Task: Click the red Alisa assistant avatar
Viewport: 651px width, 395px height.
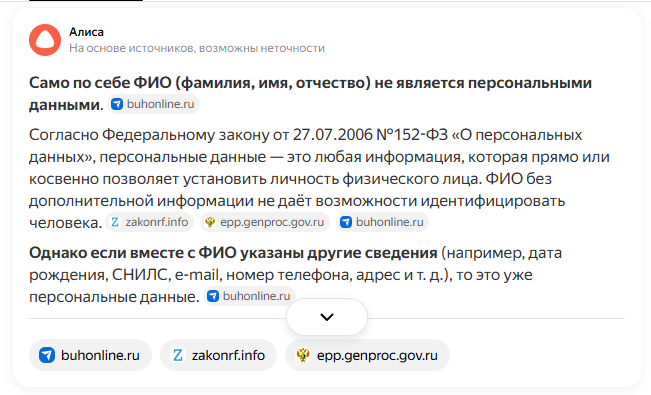Action: pyautogui.click(x=45, y=40)
